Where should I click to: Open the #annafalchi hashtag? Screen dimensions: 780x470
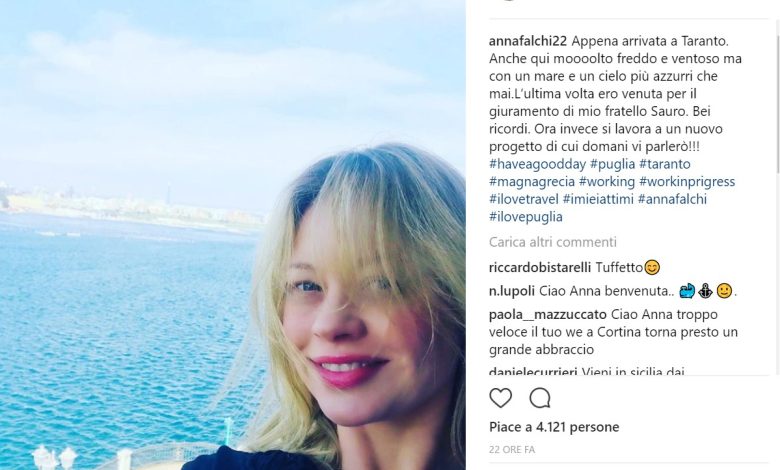[x=673, y=199]
